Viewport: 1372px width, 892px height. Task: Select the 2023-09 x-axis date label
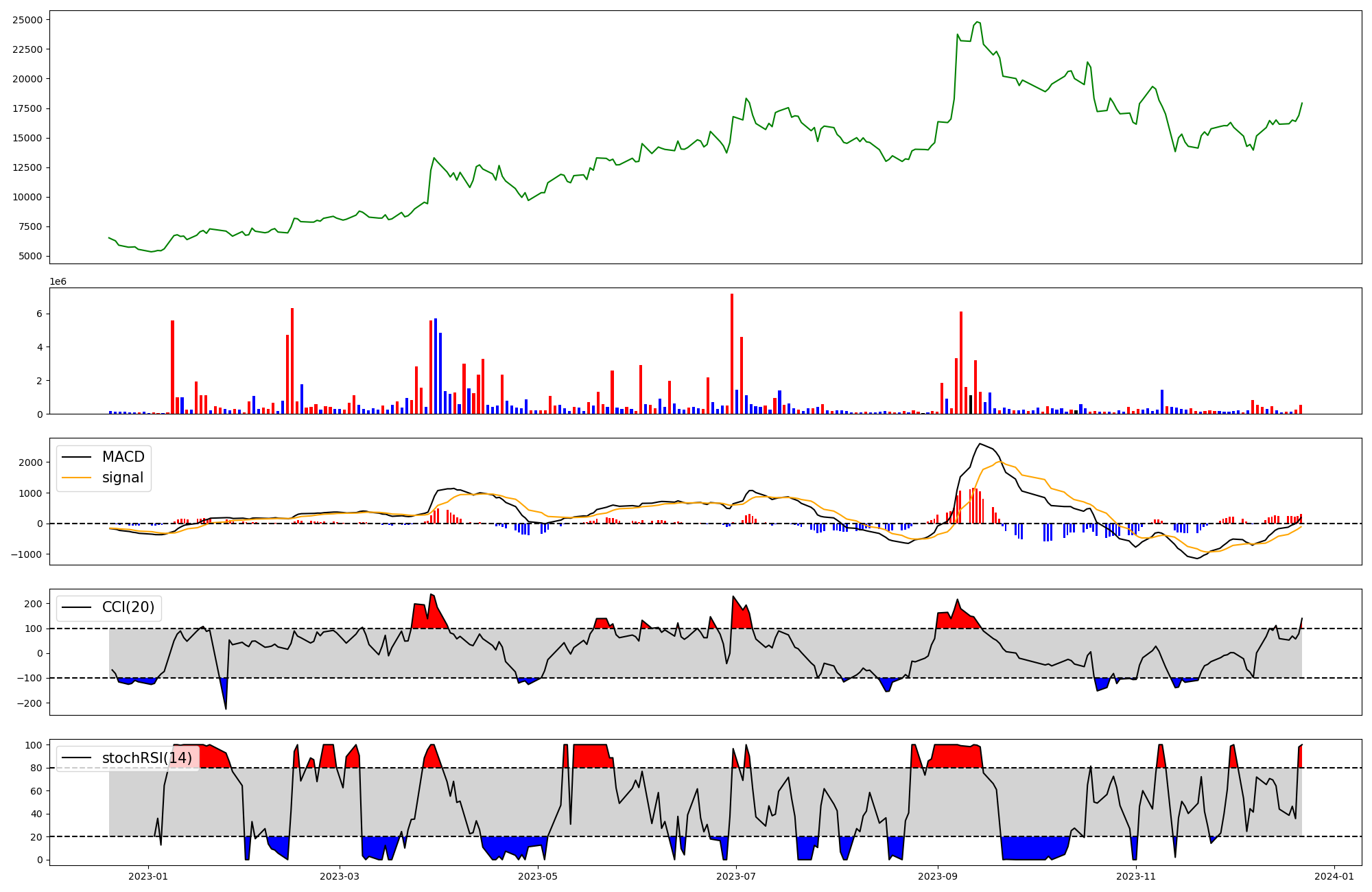pyautogui.click(x=937, y=876)
